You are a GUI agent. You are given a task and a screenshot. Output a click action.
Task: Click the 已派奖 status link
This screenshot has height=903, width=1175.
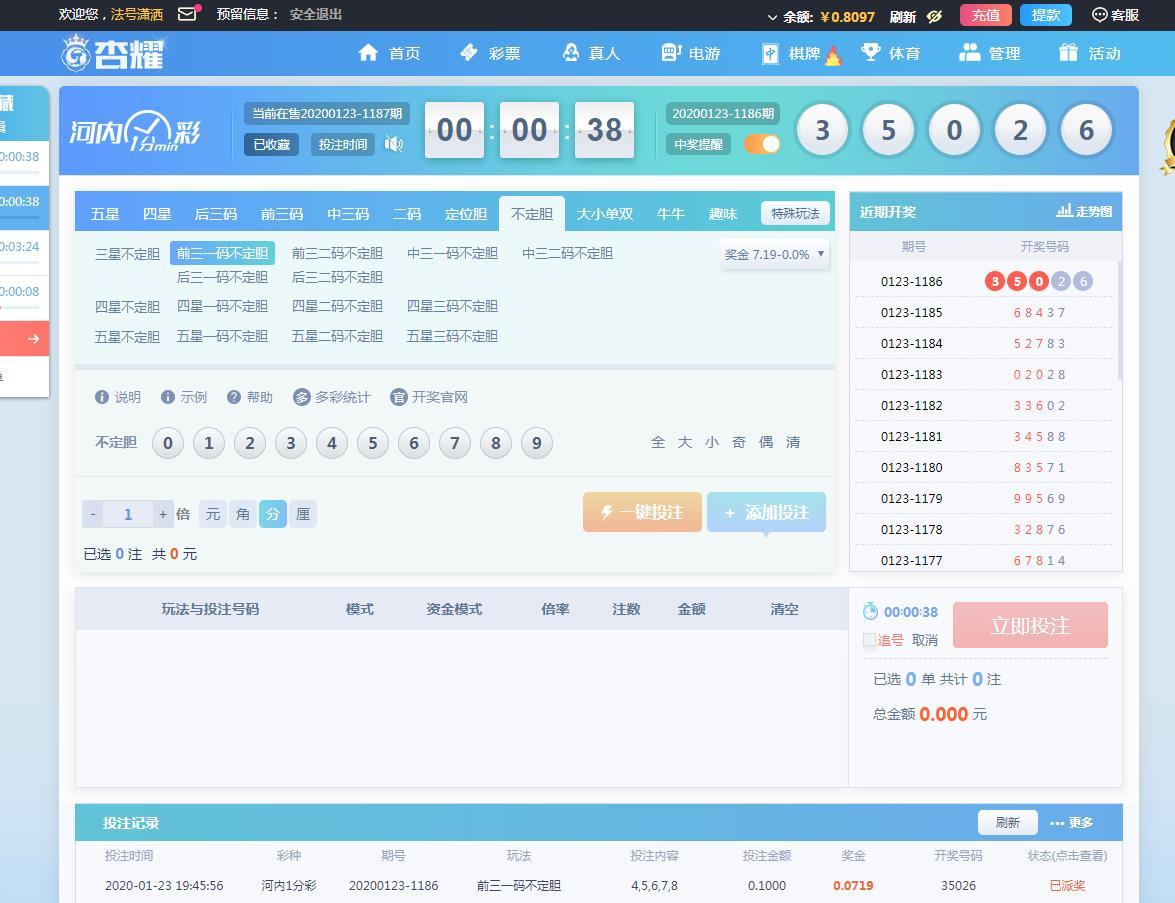coord(1067,886)
